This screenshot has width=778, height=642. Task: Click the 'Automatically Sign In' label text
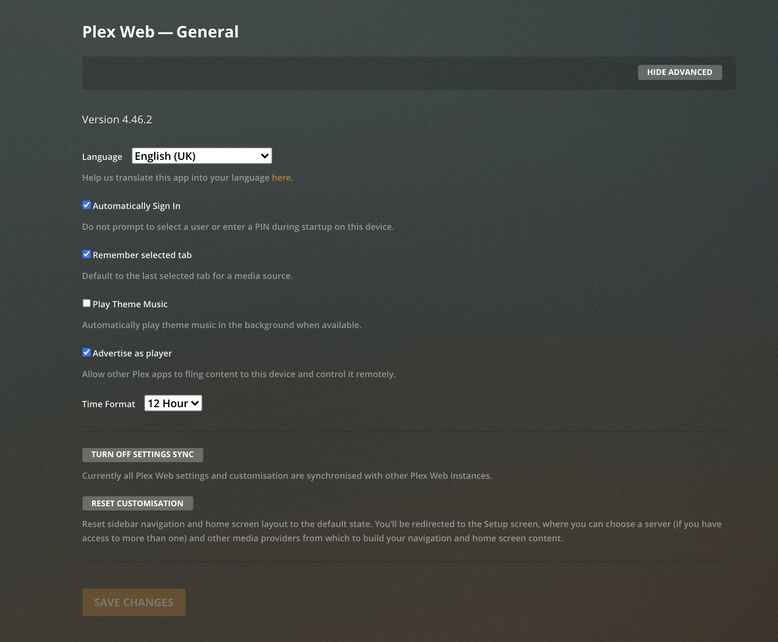136,206
